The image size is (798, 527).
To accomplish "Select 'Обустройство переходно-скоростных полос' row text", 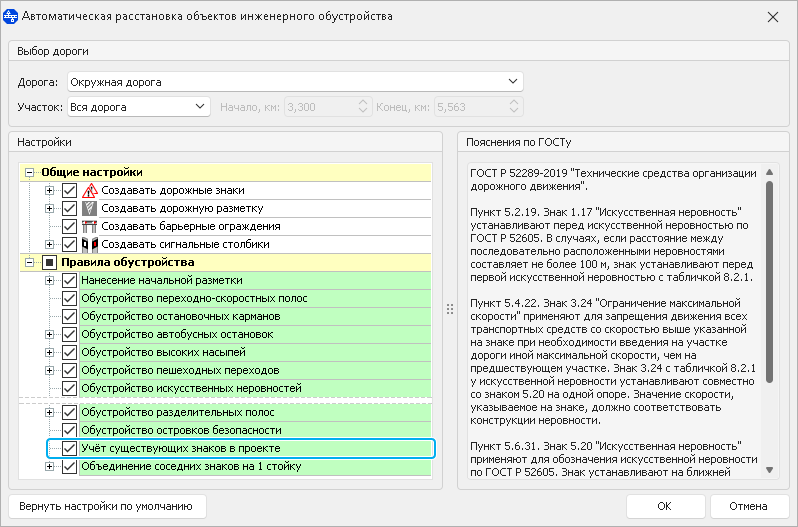I will tap(194, 299).
